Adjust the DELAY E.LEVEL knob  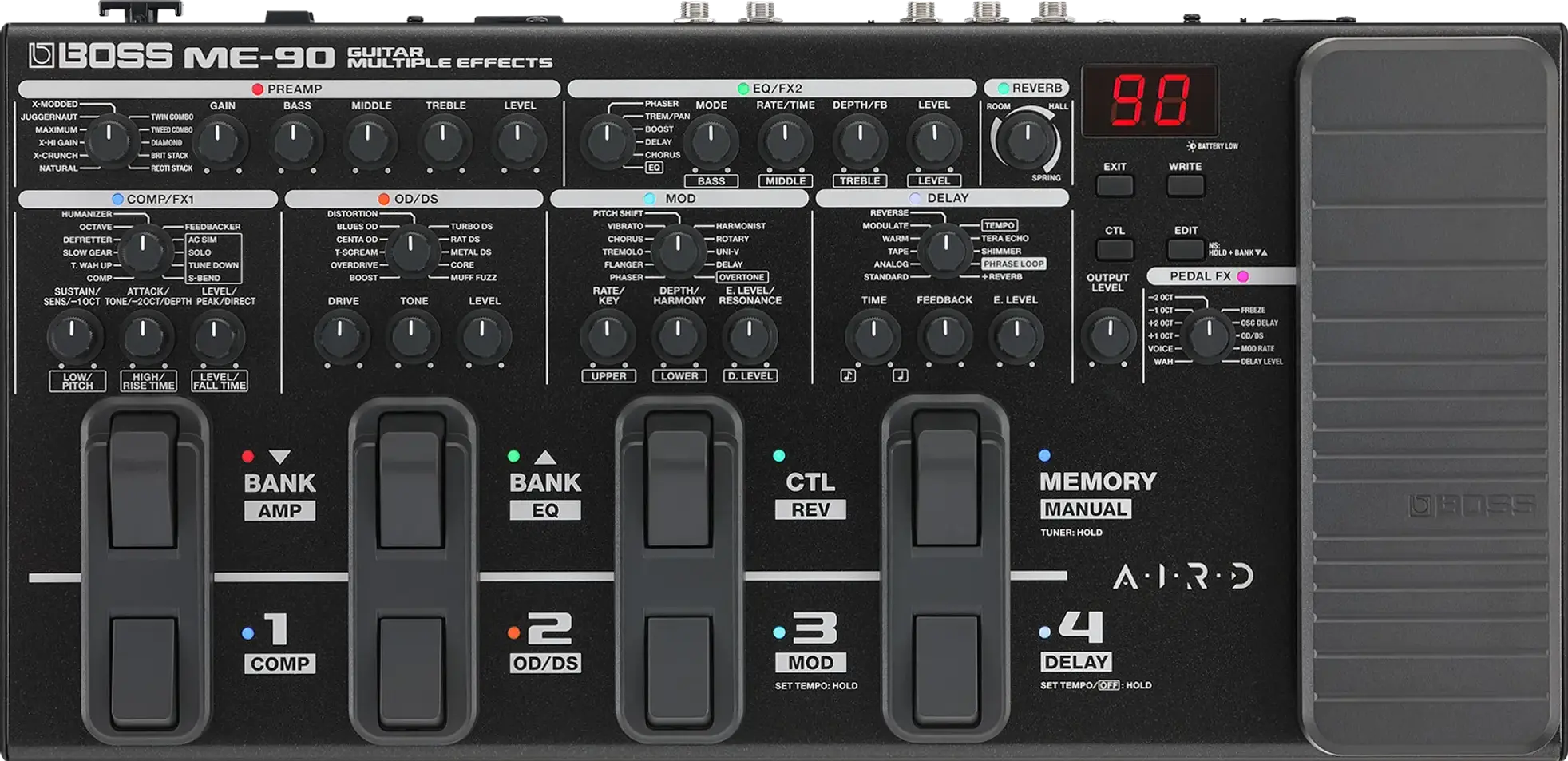point(1016,335)
